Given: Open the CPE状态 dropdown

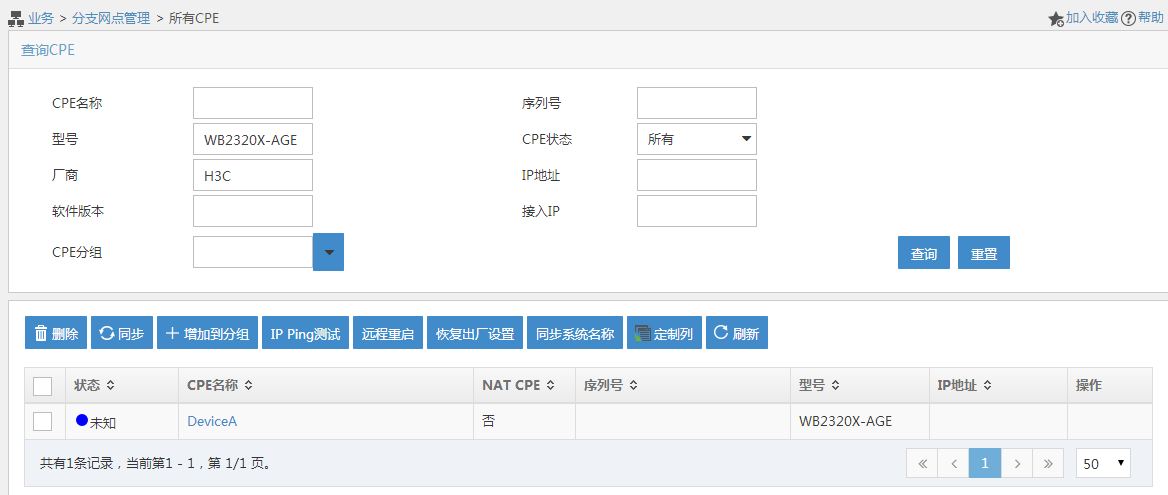Looking at the screenshot, I should [696, 139].
